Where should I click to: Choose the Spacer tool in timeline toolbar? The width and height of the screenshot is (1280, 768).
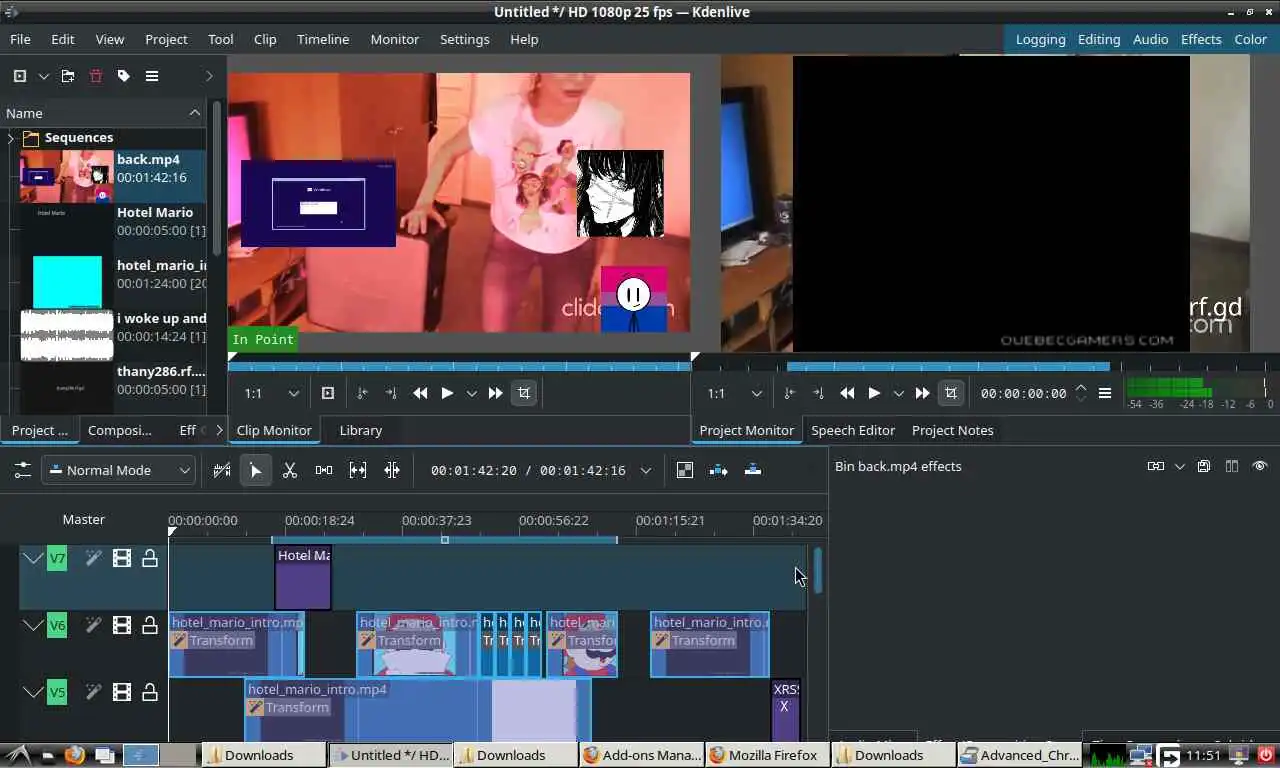pyautogui.click(x=324, y=470)
